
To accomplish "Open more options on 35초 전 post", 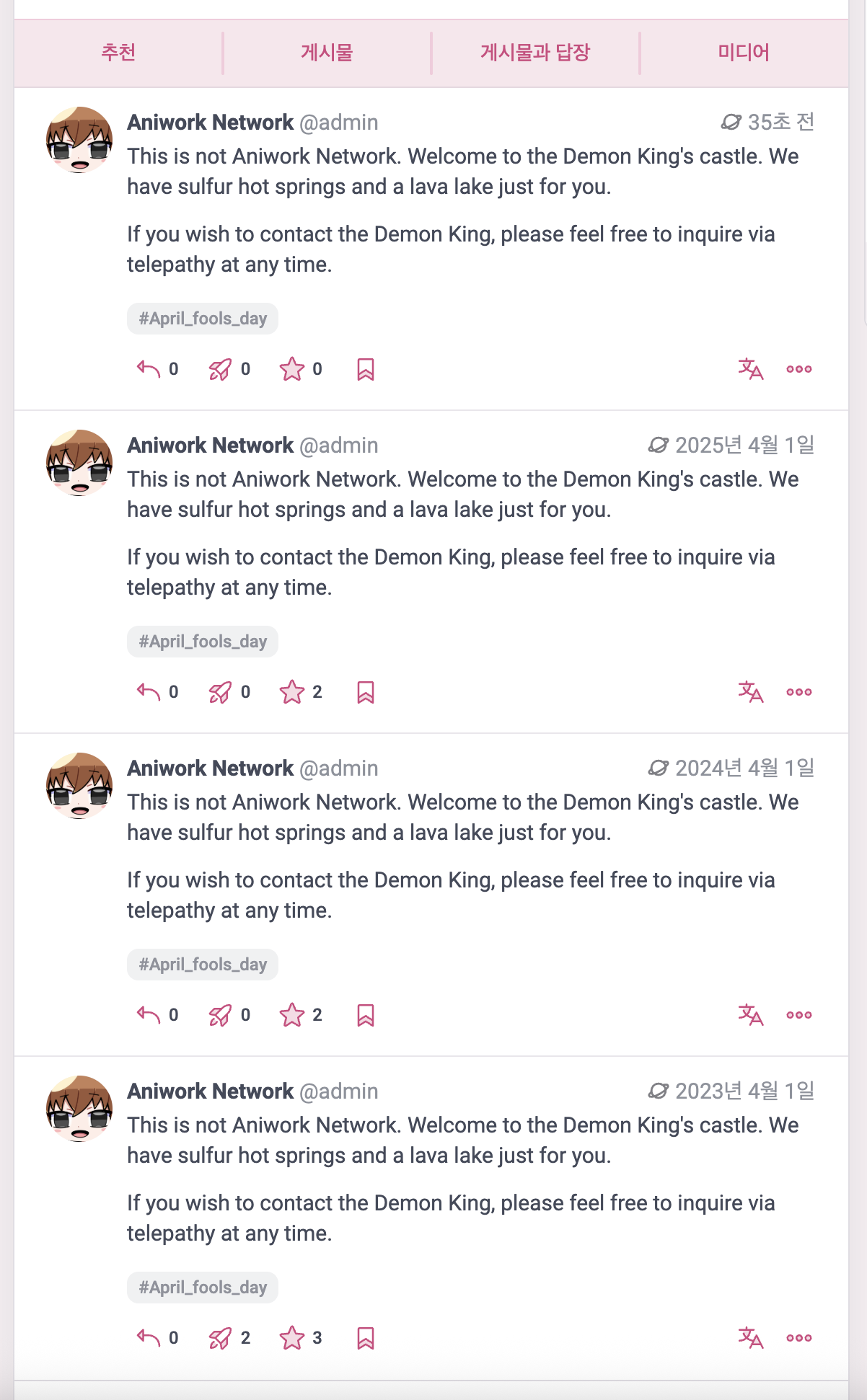I will [799, 369].
